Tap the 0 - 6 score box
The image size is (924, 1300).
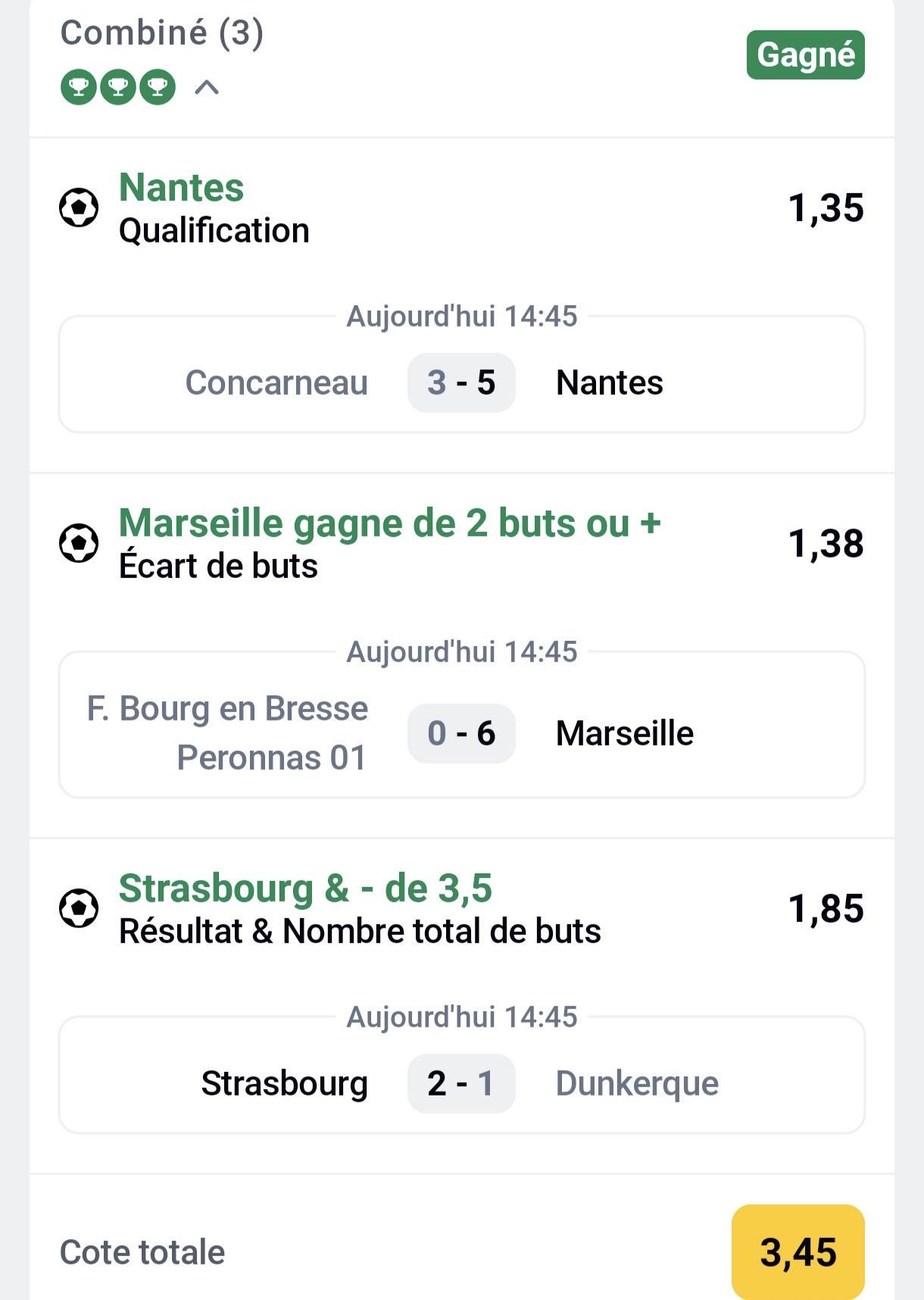(461, 733)
